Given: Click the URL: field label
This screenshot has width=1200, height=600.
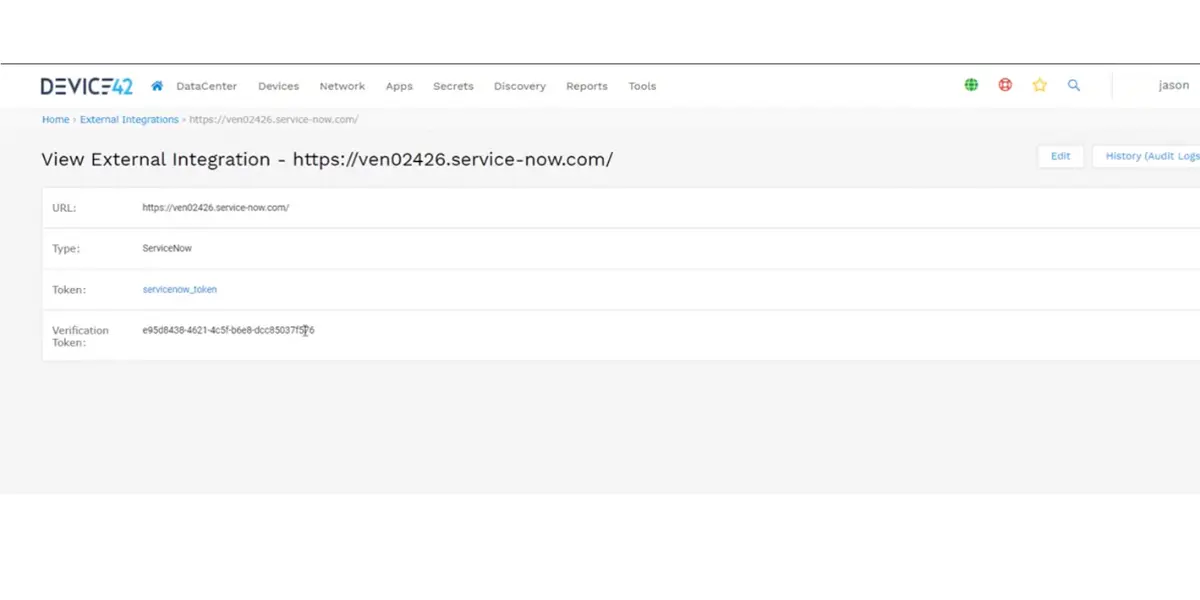Looking at the screenshot, I should (64, 208).
